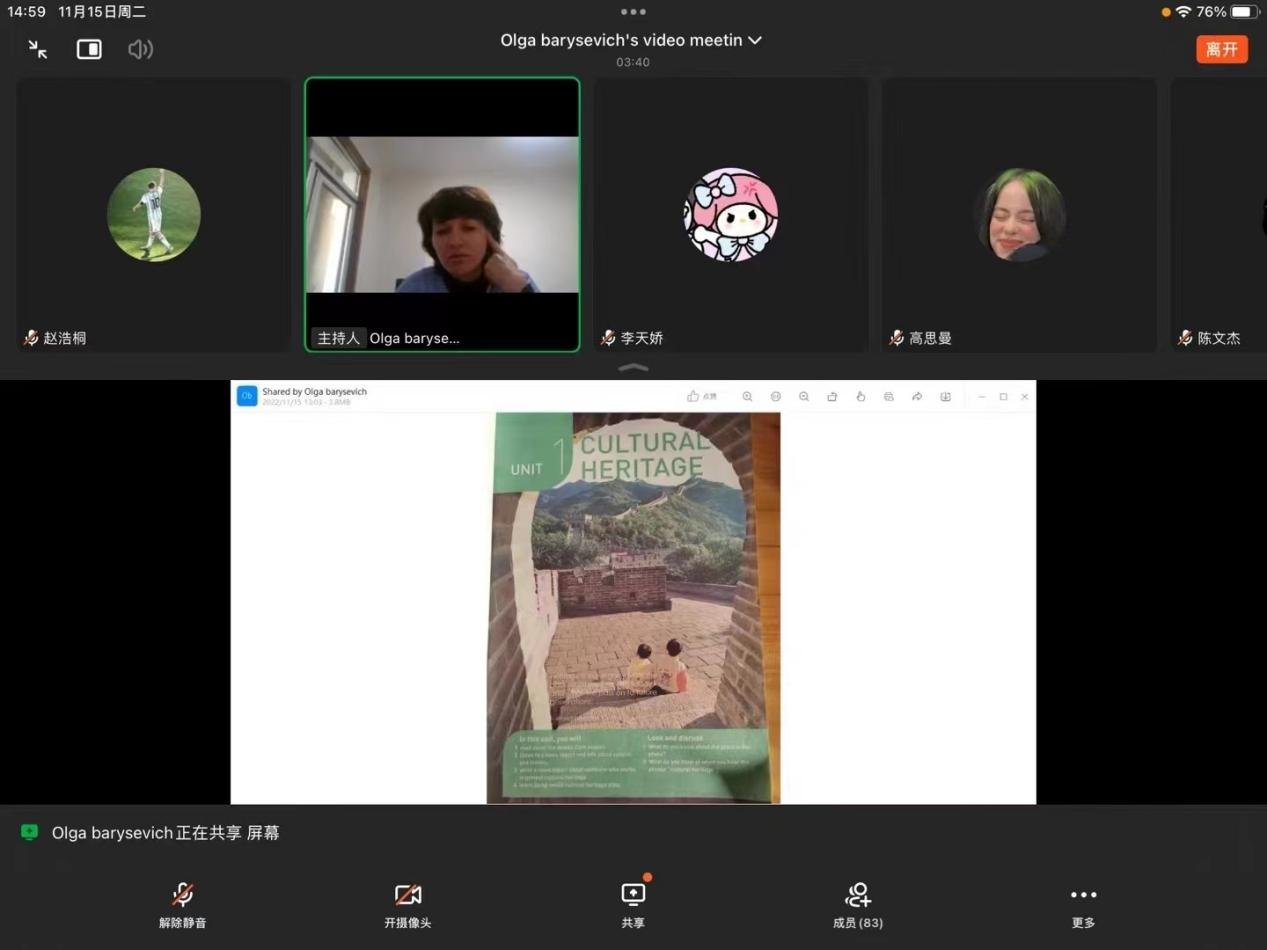Image resolution: width=1267 pixels, height=950 pixels.
Task: Select 赵浩桐's participant tile
Action: coord(154,214)
